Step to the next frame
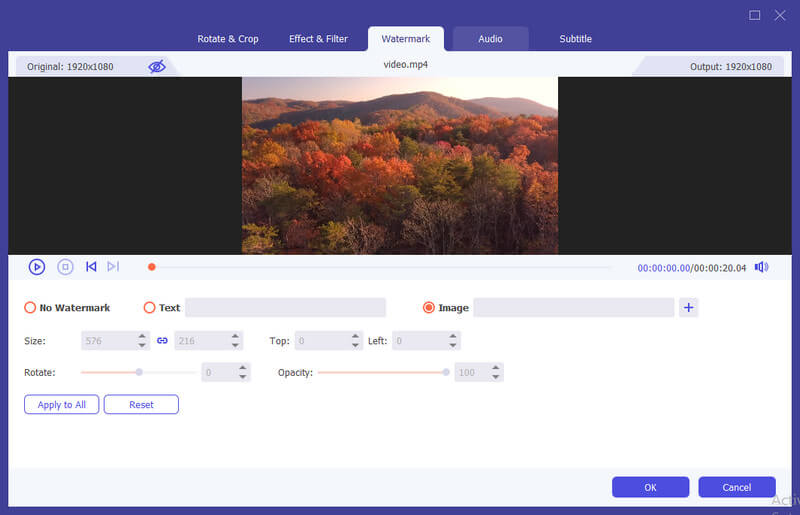Image resolution: width=800 pixels, height=515 pixels. point(113,266)
